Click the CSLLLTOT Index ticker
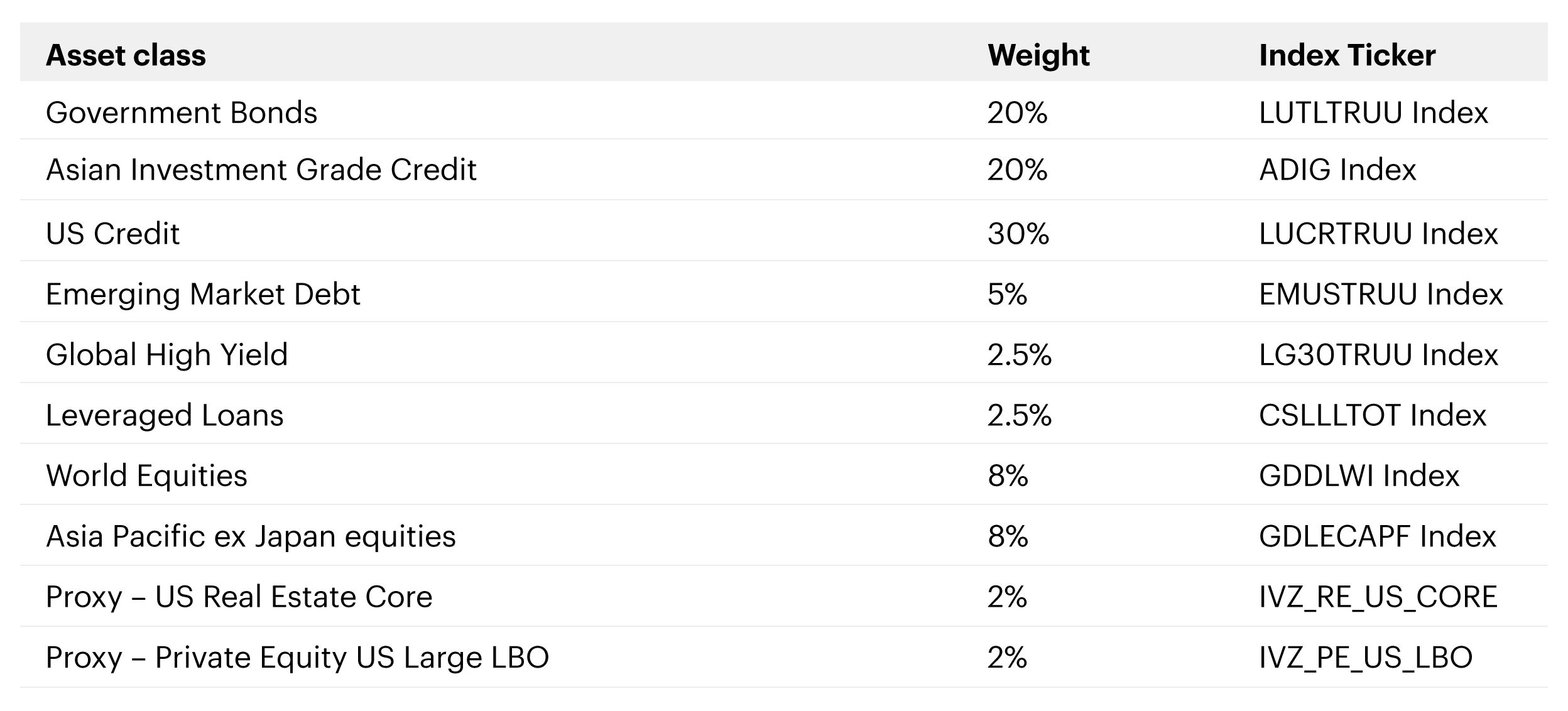 coord(1373,415)
